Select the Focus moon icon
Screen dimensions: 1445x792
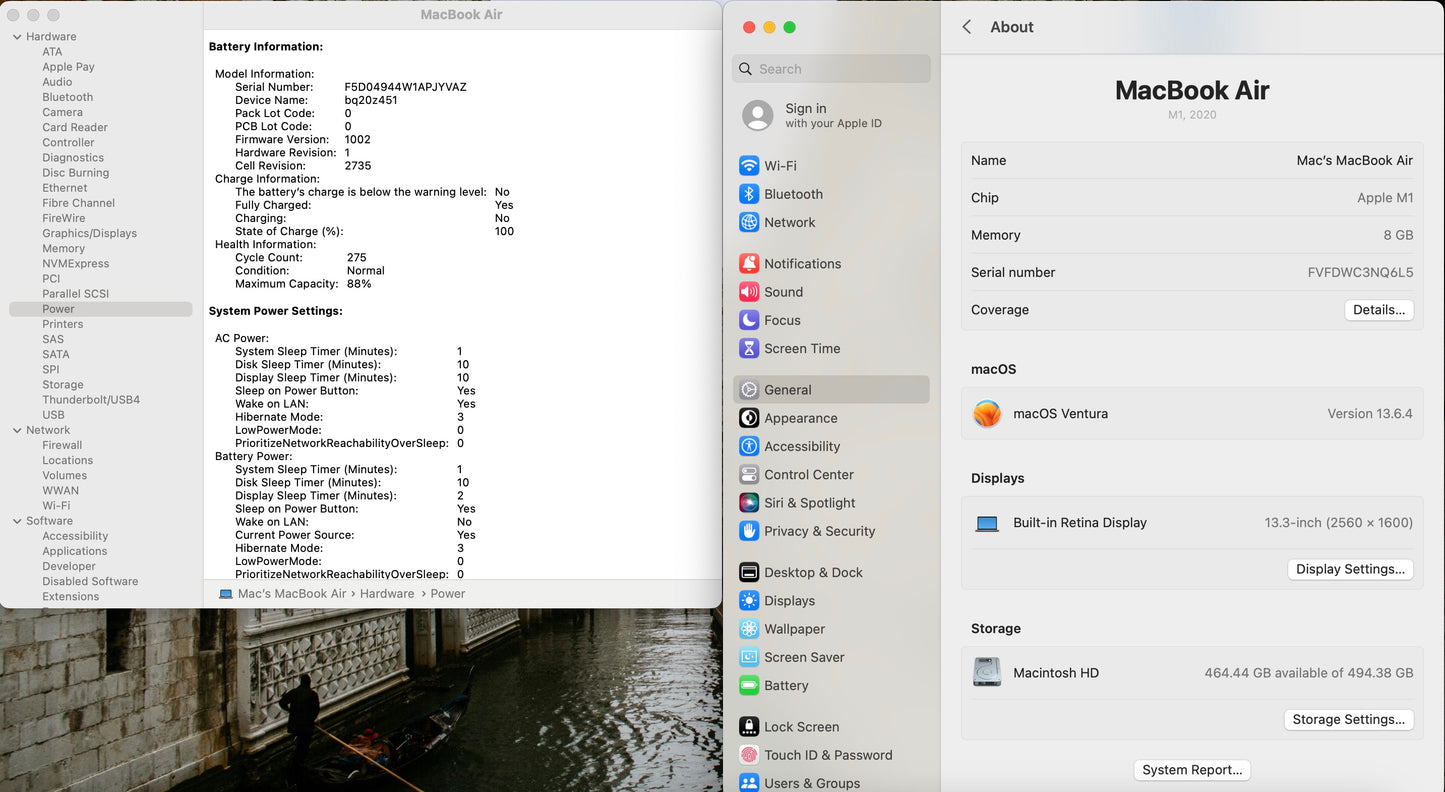[x=749, y=320]
